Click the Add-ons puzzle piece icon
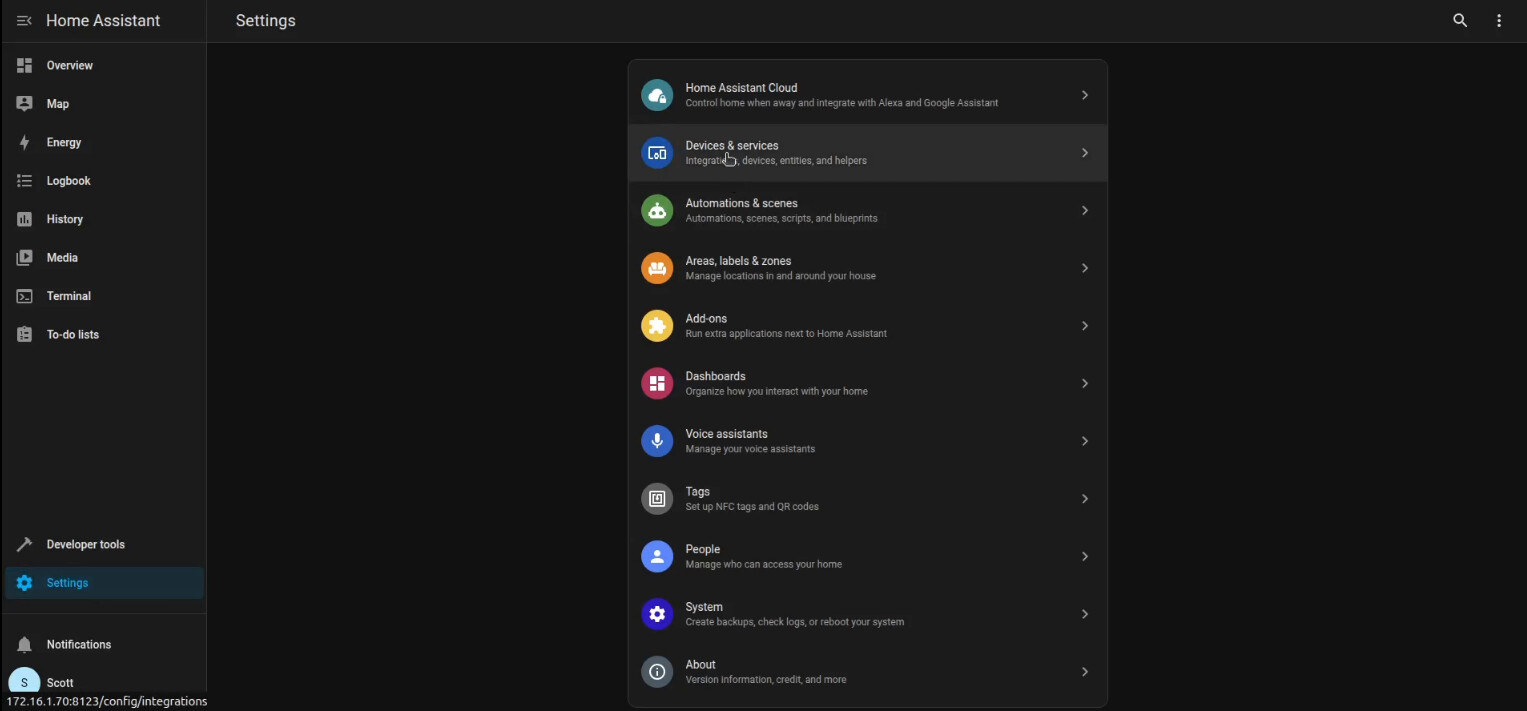1527x711 pixels. pyautogui.click(x=657, y=326)
